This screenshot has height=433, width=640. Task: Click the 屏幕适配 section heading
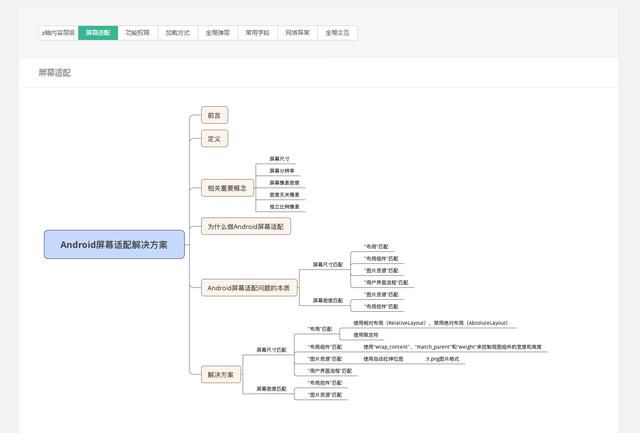click(55, 73)
